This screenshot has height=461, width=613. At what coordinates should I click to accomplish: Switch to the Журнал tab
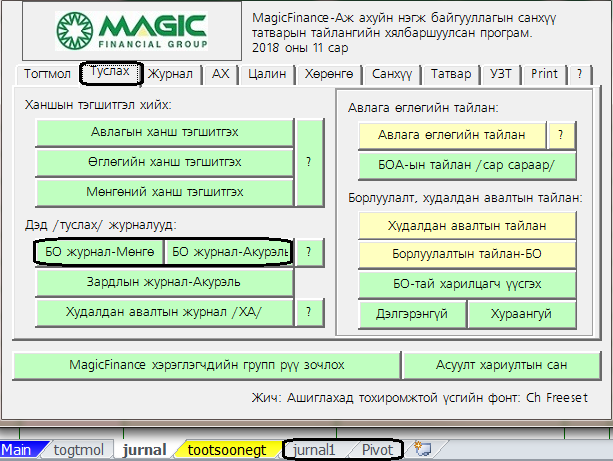point(171,74)
